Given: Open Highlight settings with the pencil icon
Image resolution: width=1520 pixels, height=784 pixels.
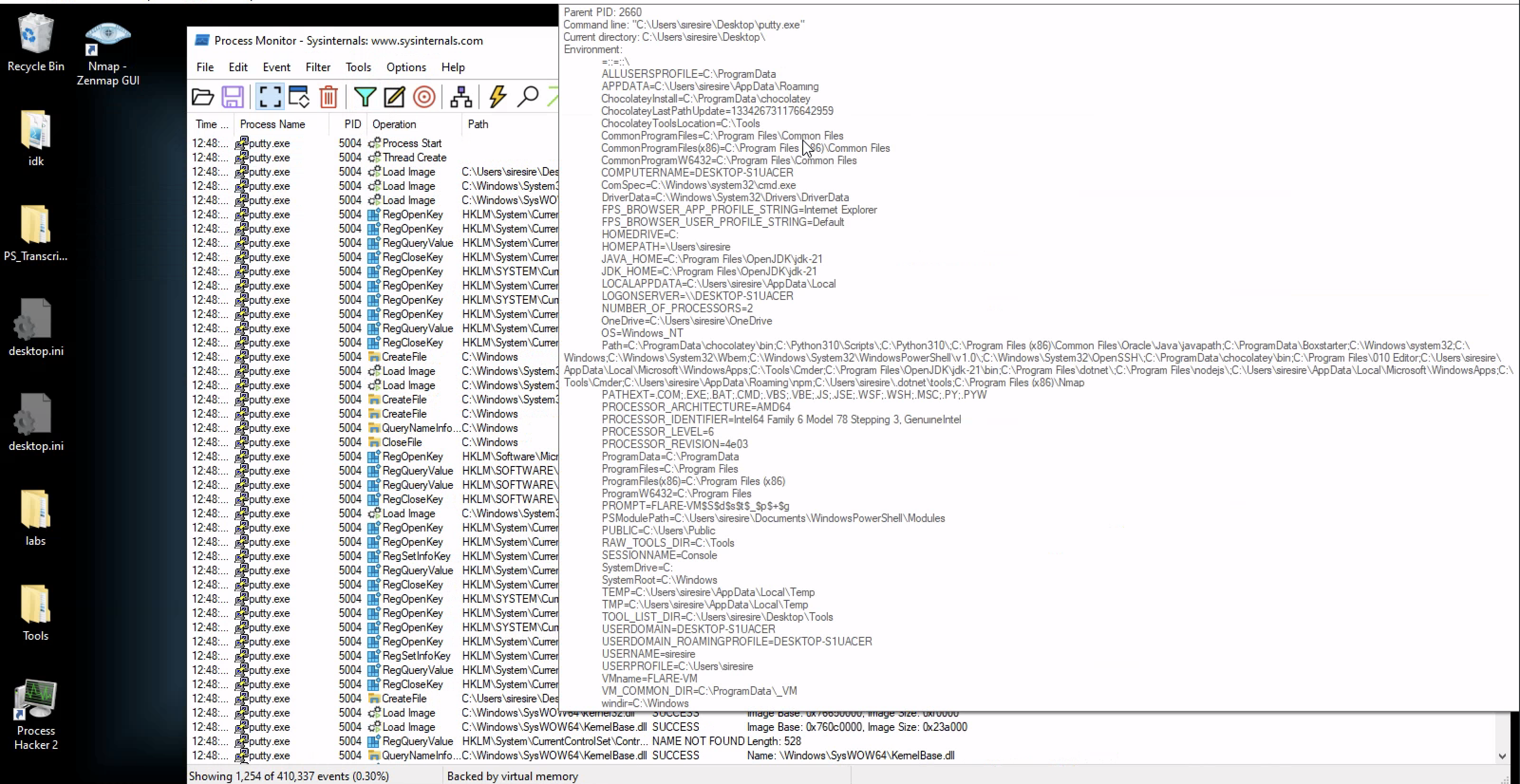Looking at the screenshot, I should [x=394, y=97].
